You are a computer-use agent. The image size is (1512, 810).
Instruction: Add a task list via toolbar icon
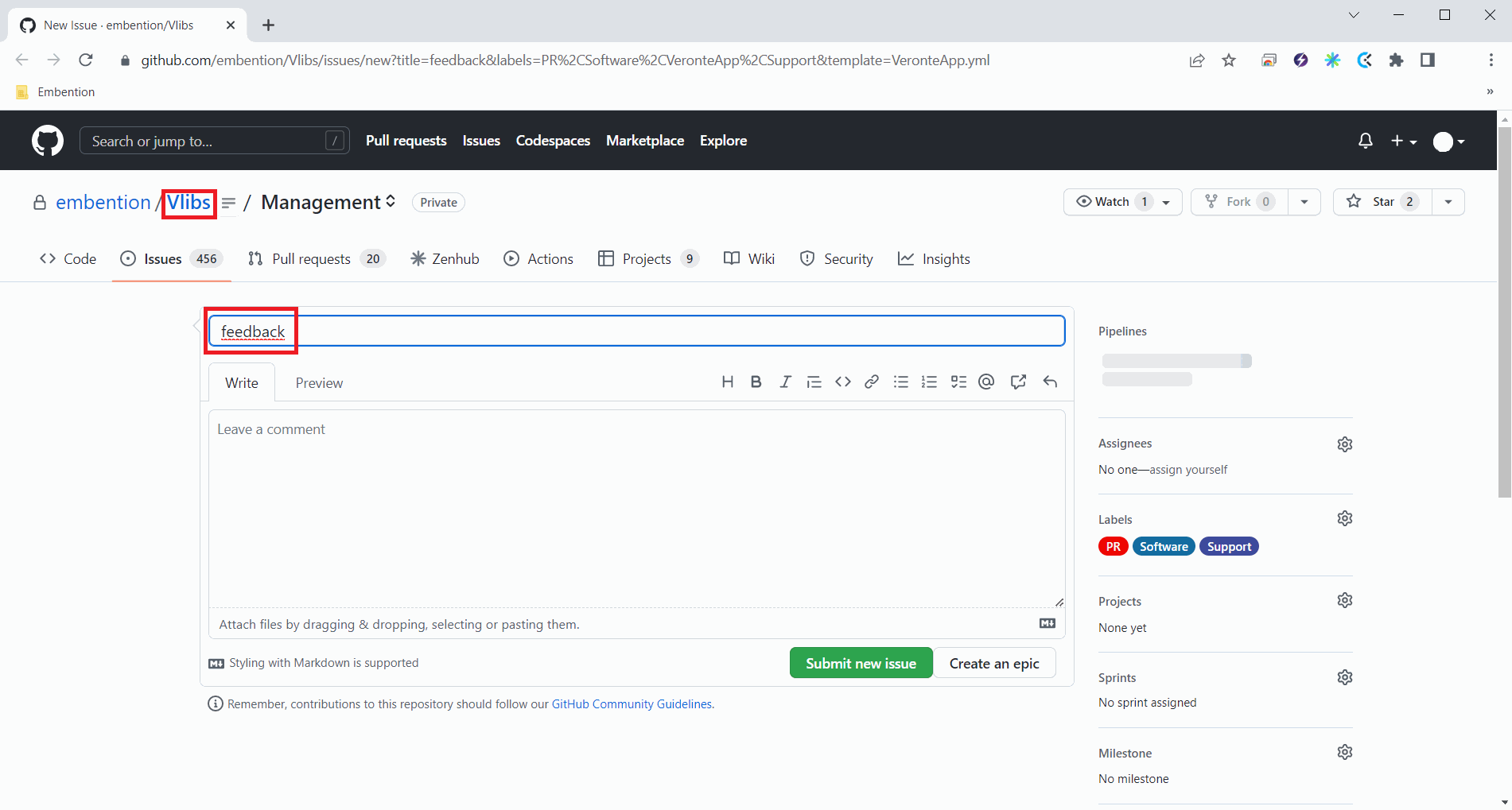point(958,382)
